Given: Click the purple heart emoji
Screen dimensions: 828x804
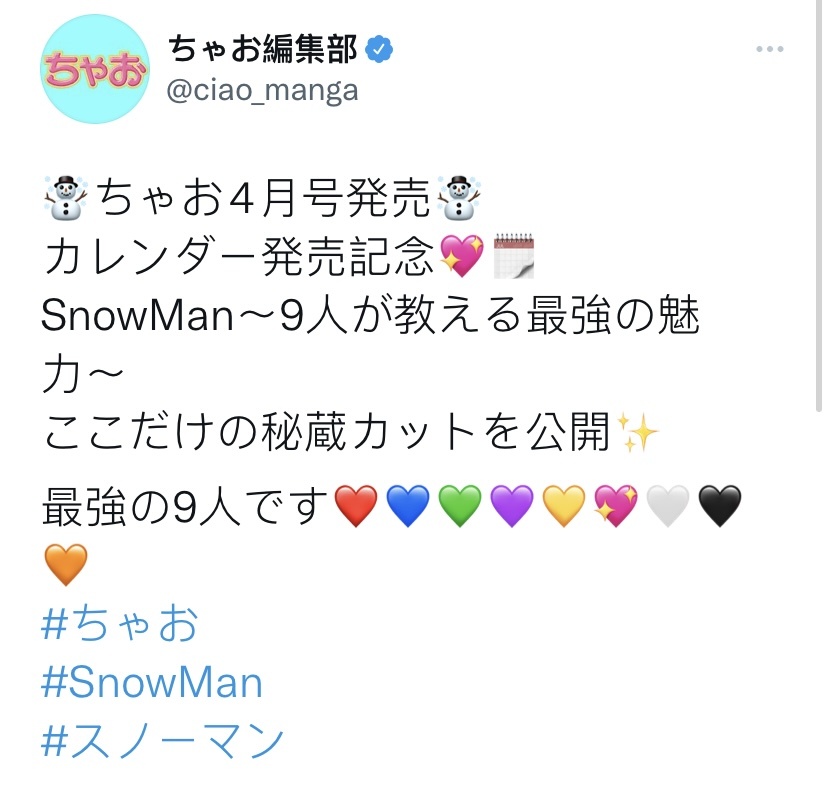Looking at the screenshot, I should click(512, 506).
